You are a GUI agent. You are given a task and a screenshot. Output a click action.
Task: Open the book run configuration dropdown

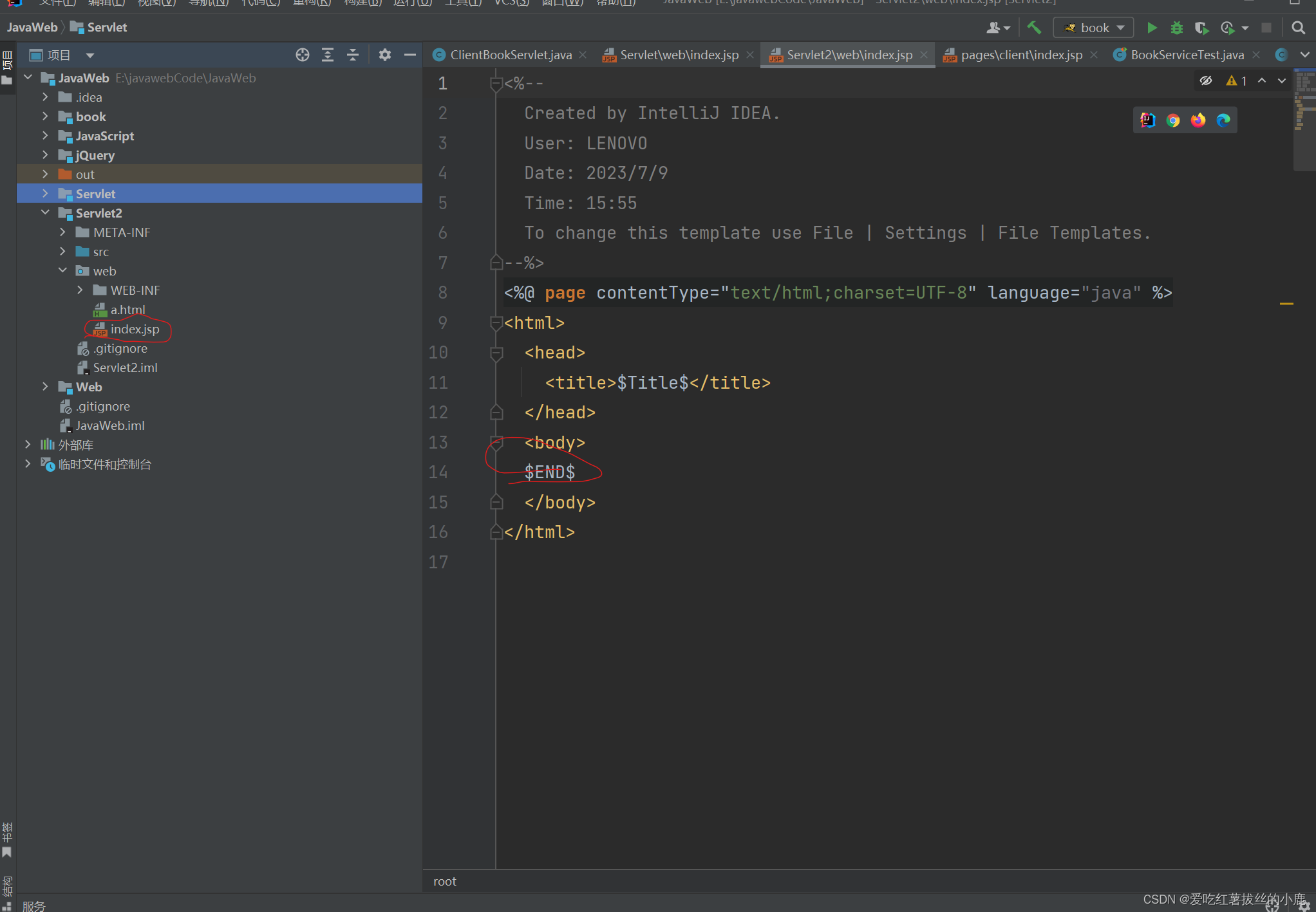pos(1094,28)
